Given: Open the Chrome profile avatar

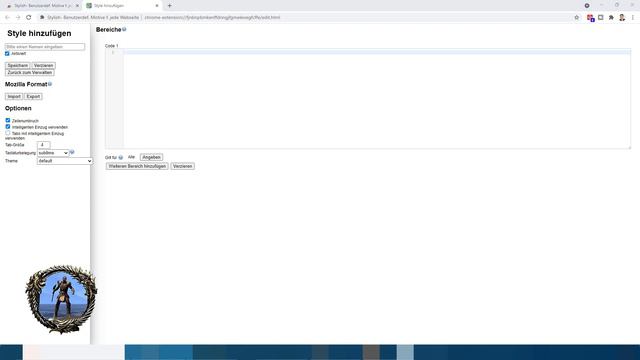Looking at the screenshot, I should [622, 18].
